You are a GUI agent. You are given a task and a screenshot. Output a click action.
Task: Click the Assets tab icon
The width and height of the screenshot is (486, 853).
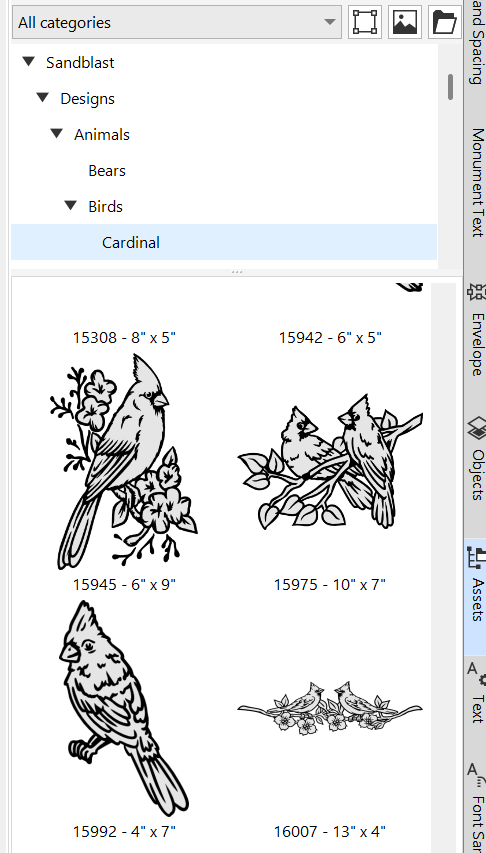pyautogui.click(x=477, y=557)
